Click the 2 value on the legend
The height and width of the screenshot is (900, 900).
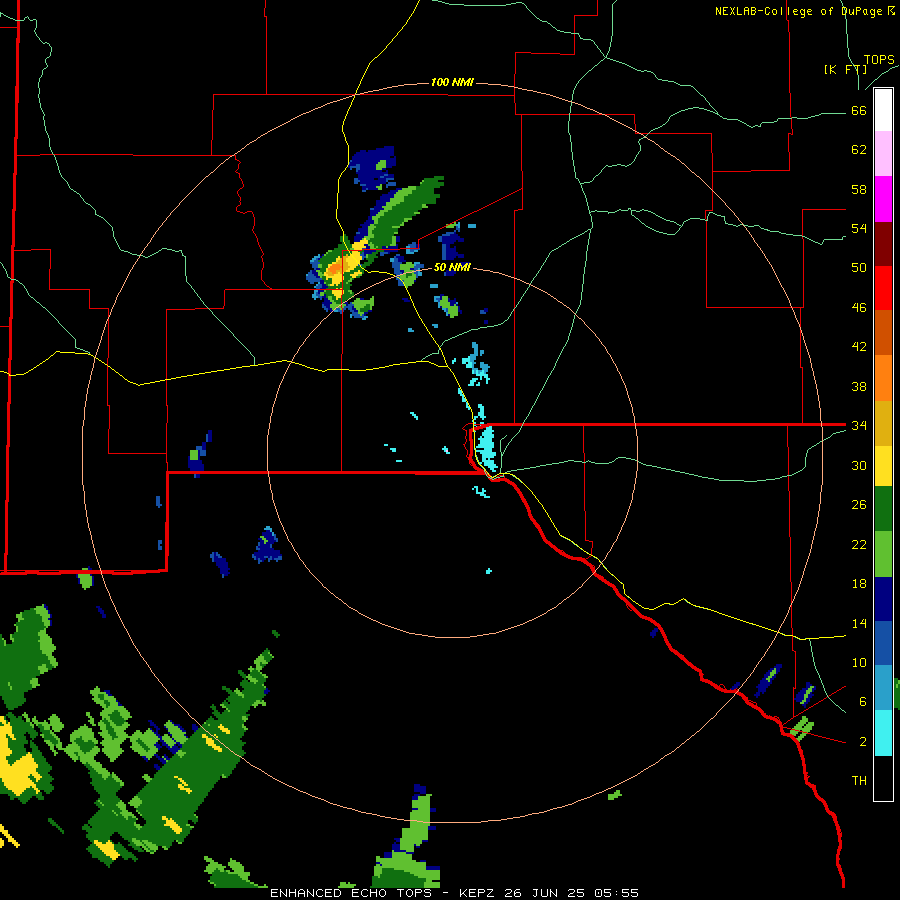click(863, 741)
